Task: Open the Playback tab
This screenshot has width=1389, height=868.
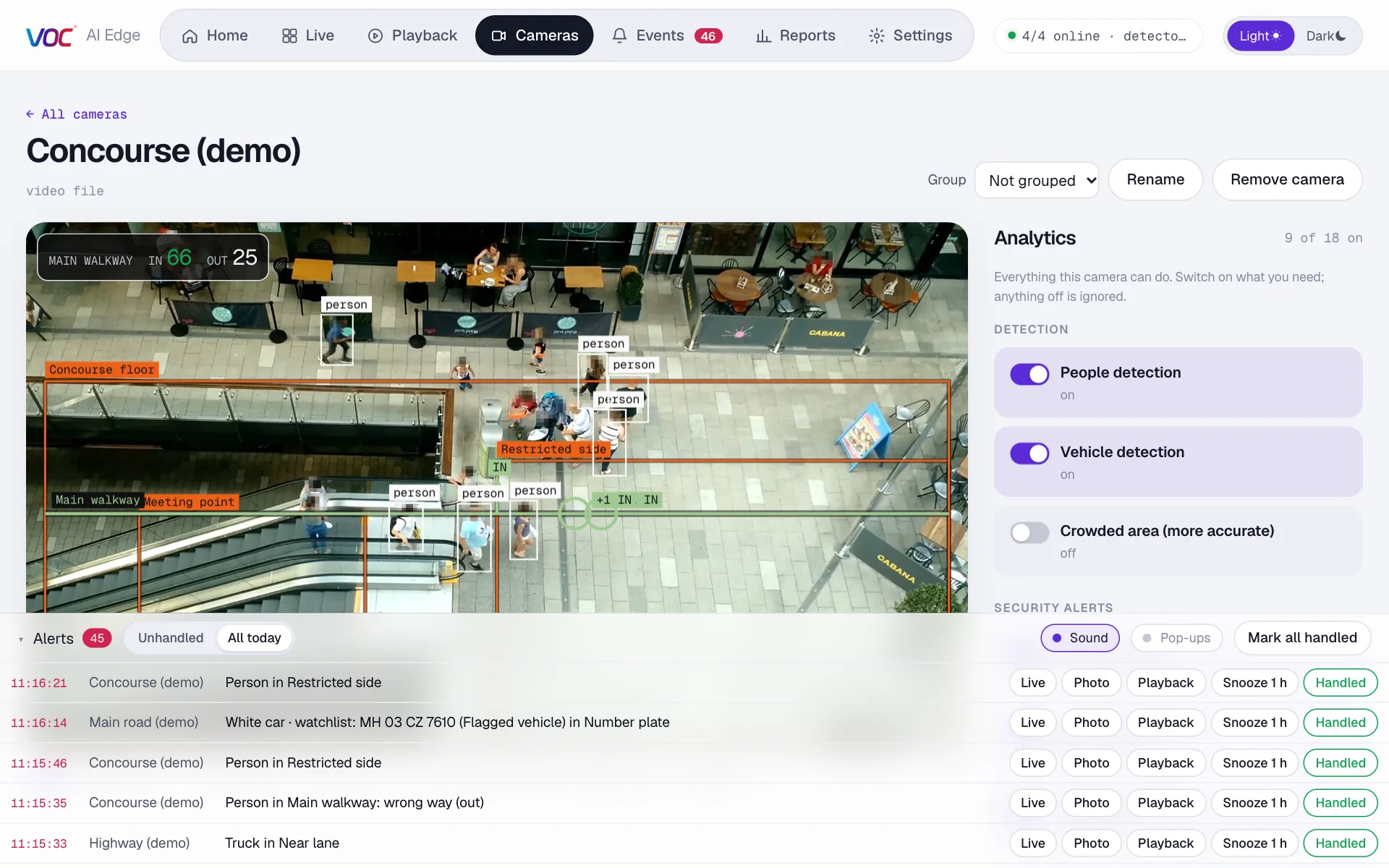Action: pyautogui.click(x=413, y=35)
